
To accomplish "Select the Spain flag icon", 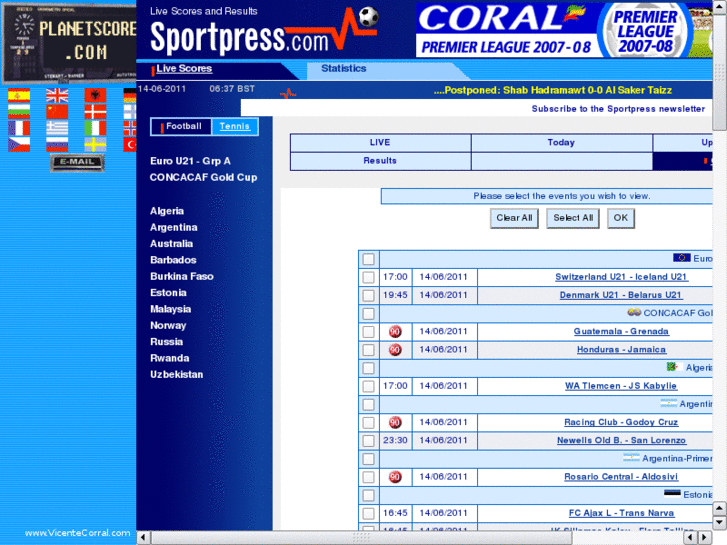I will point(19,96).
